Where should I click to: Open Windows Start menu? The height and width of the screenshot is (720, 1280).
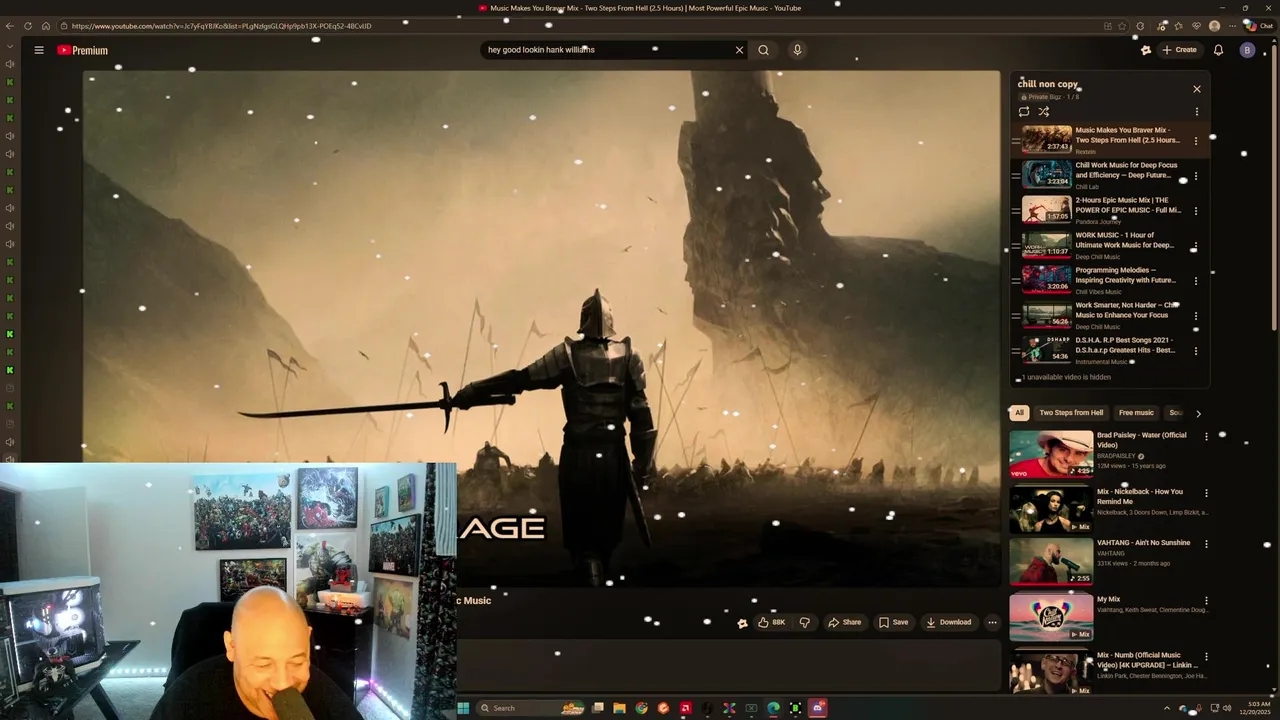(462, 708)
